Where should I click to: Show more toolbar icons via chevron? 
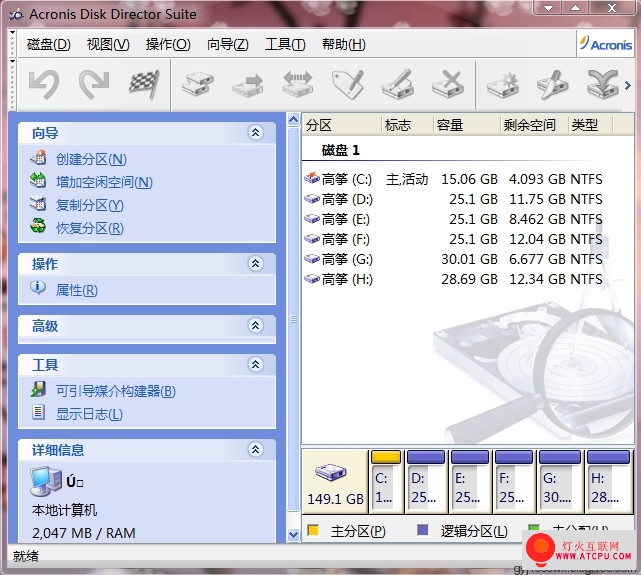pyautogui.click(x=628, y=85)
